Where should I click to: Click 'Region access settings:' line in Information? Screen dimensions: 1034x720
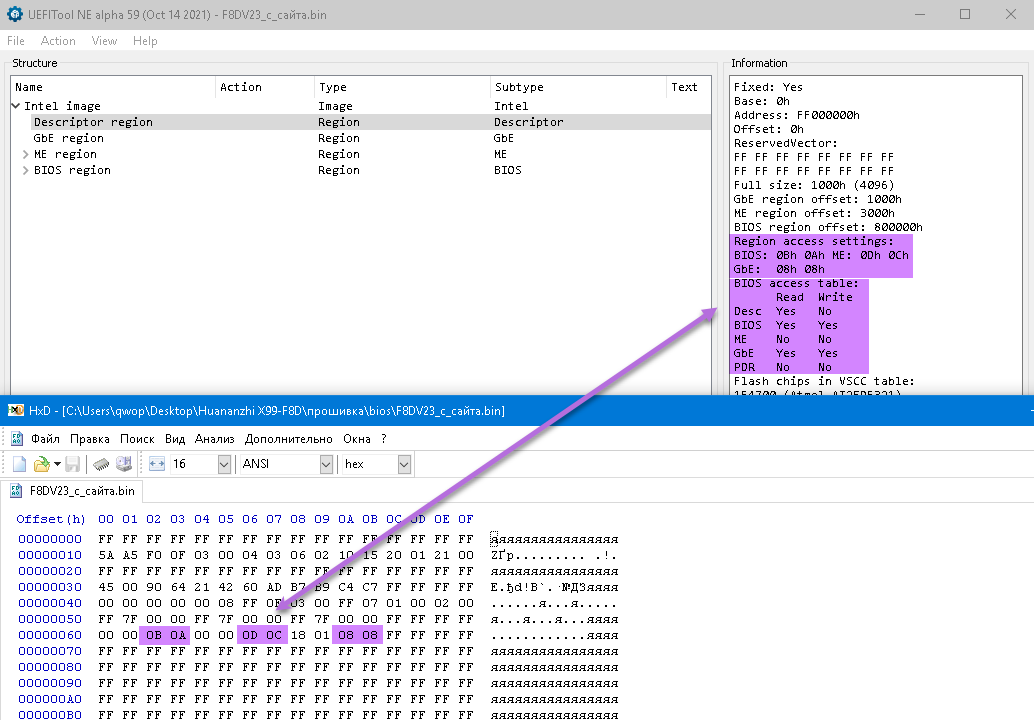click(814, 241)
